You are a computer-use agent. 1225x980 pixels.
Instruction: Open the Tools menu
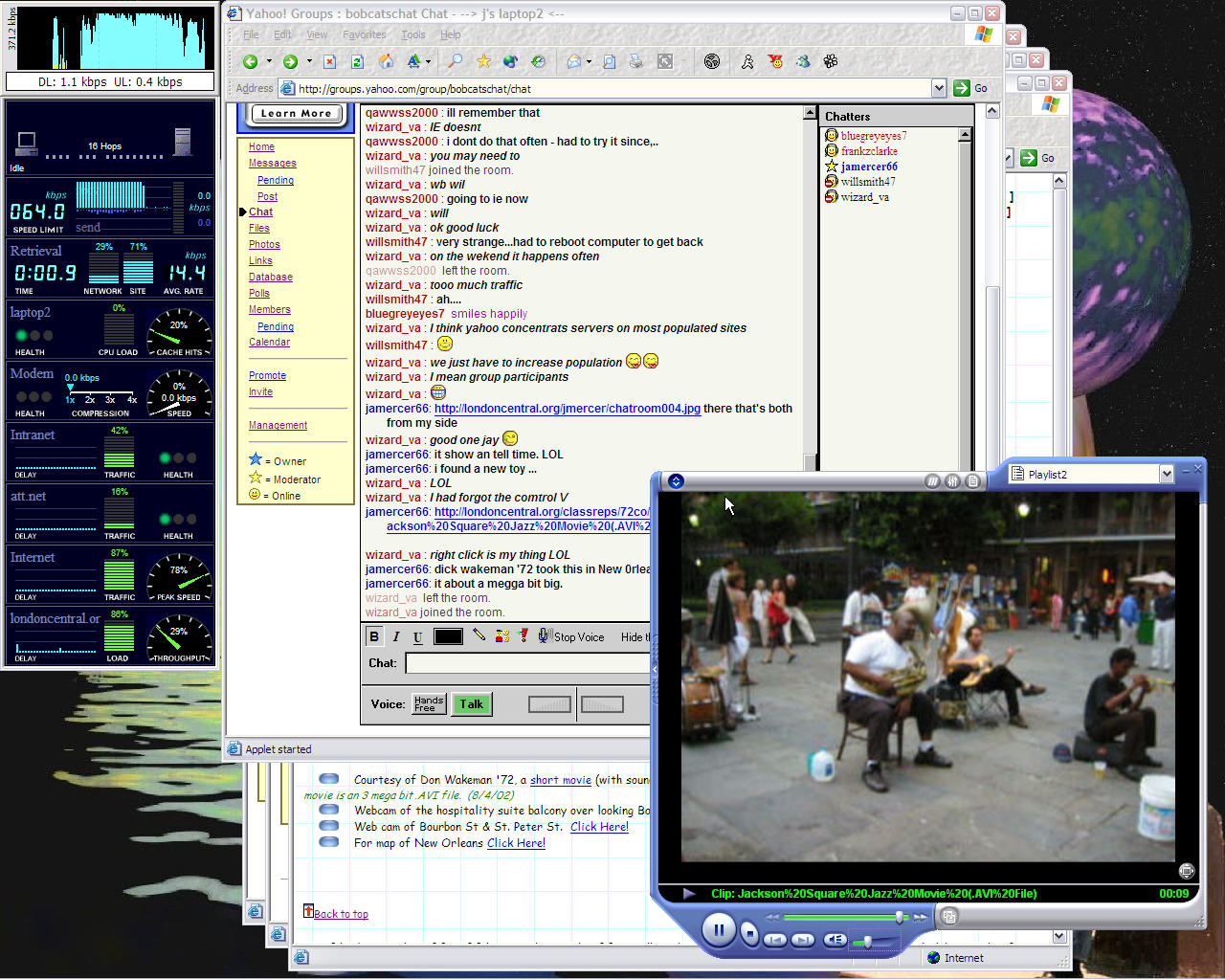[x=413, y=34]
